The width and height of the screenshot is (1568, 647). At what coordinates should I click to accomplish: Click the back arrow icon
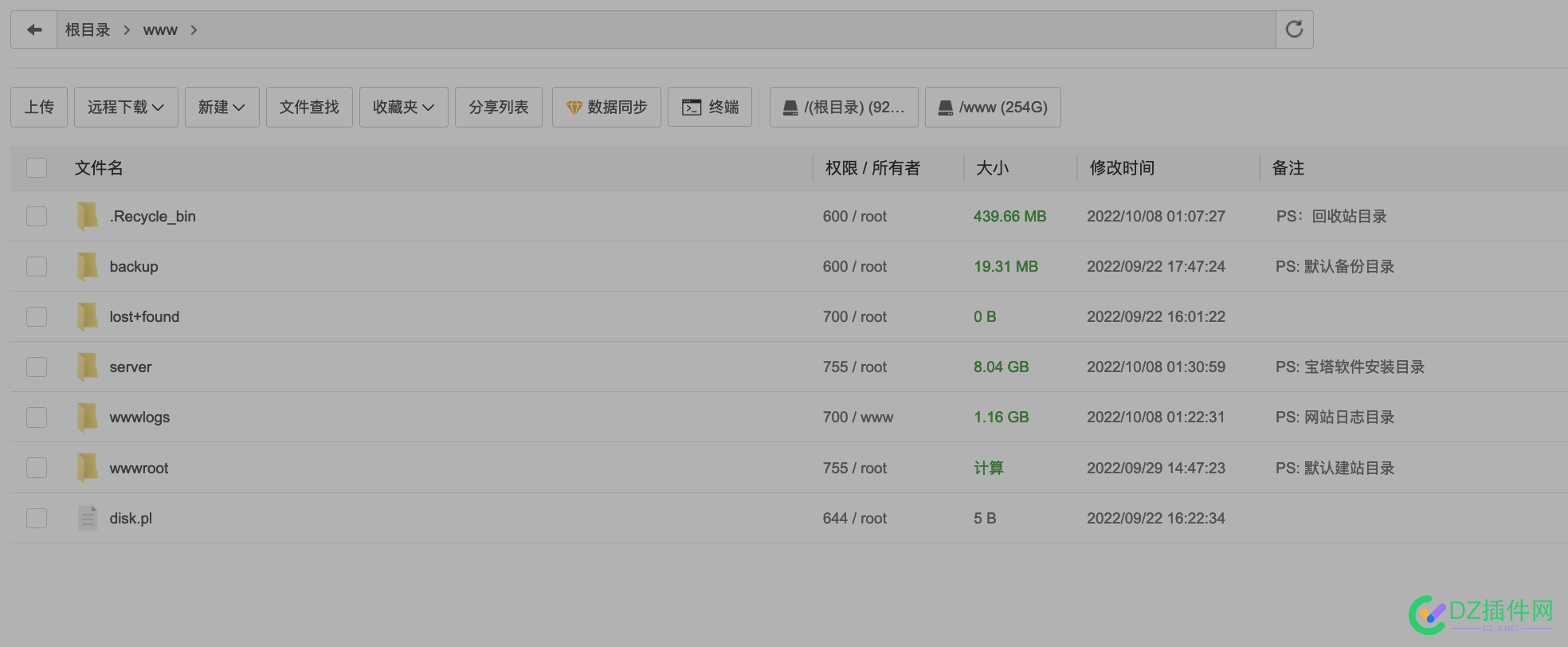[34, 29]
